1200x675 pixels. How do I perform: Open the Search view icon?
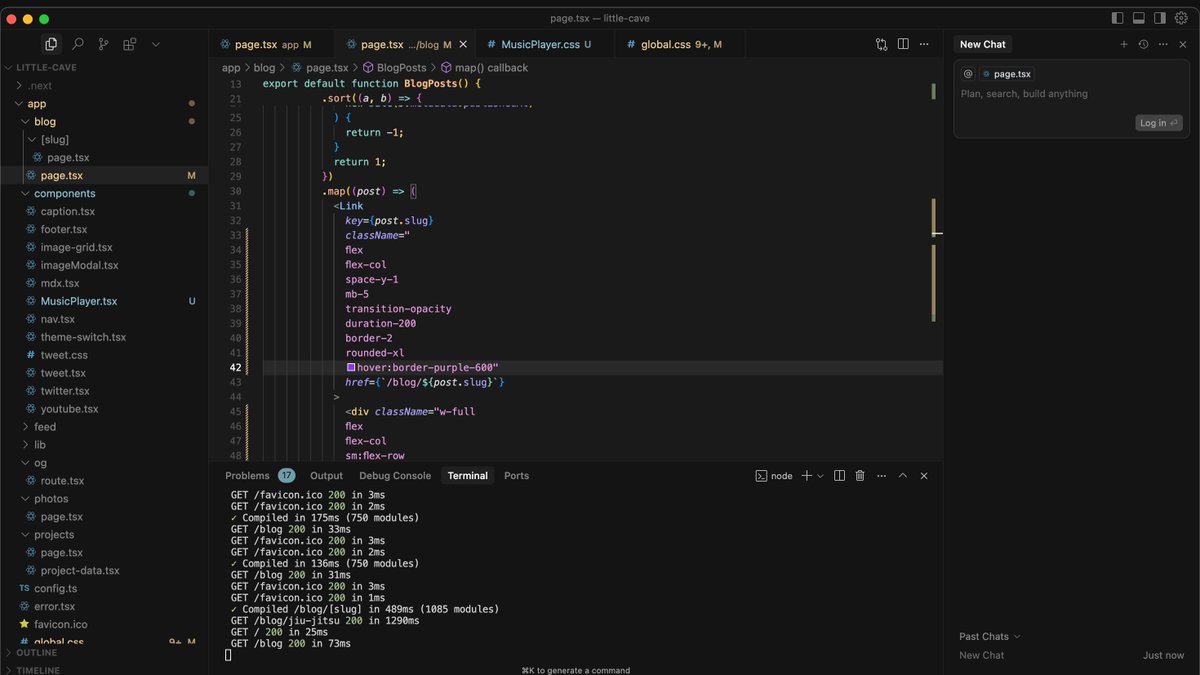point(78,44)
